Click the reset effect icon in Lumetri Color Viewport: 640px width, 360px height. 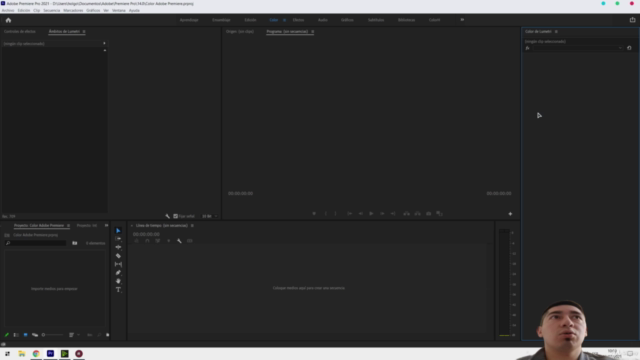pos(629,48)
